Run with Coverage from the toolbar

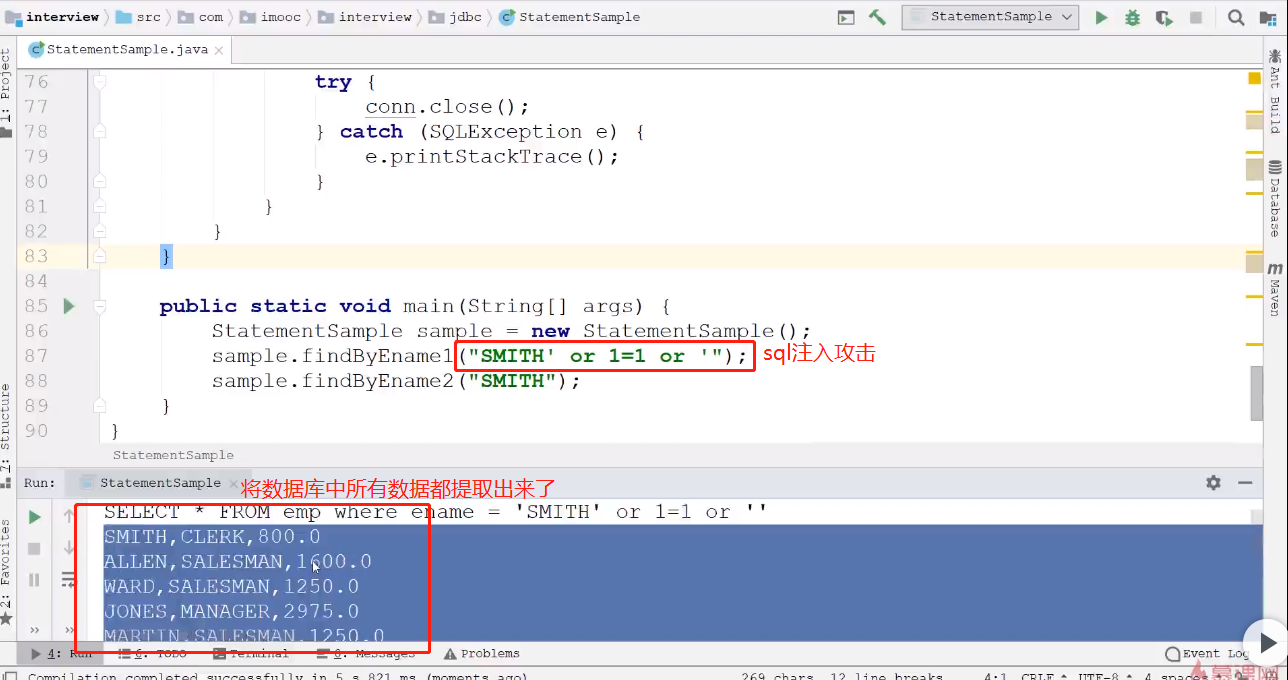(1163, 17)
